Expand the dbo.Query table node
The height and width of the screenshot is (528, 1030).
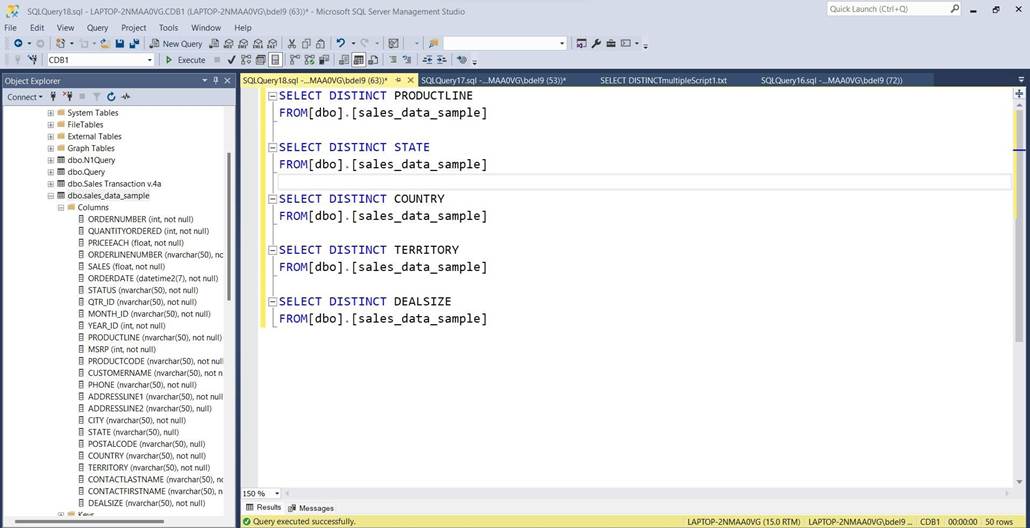tap(51, 172)
